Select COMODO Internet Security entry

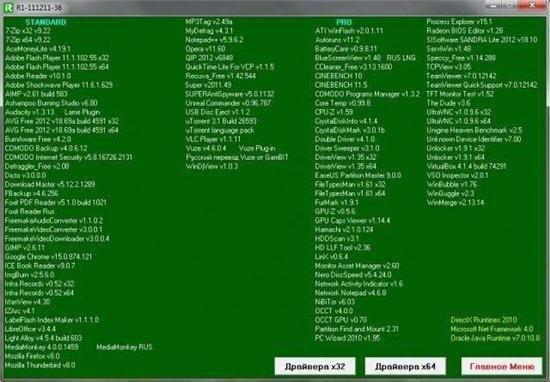pos(69,158)
